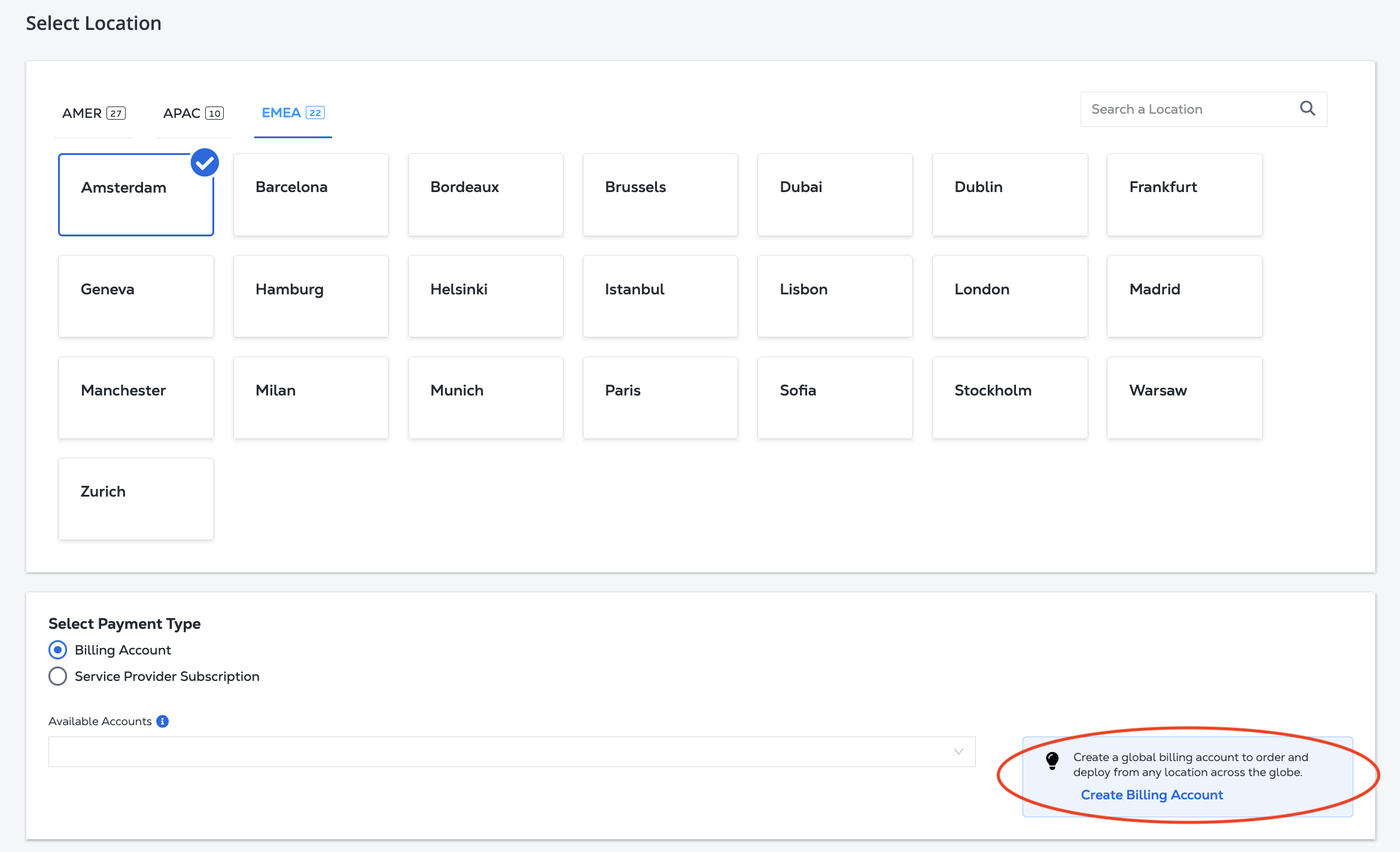This screenshot has width=1400, height=852.
Task: Select the Billing Account radio button
Action: click(57, 650)
